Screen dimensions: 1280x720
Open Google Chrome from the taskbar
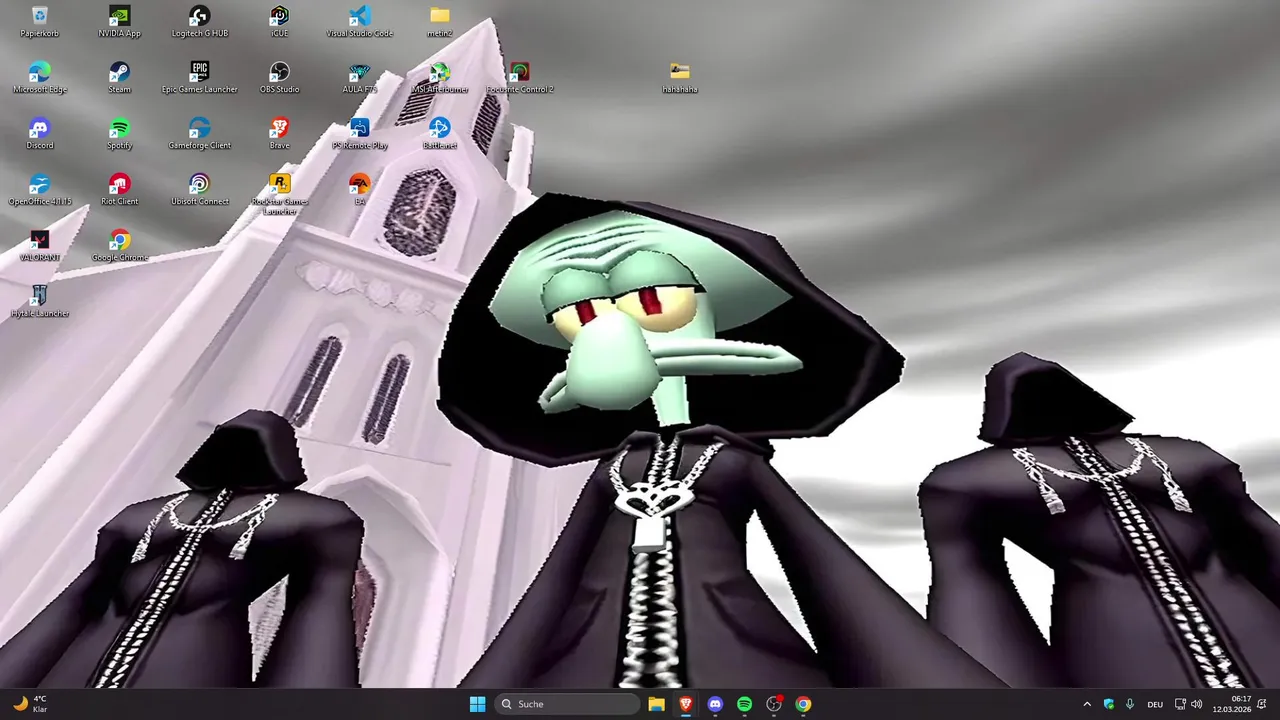(803, 704)
